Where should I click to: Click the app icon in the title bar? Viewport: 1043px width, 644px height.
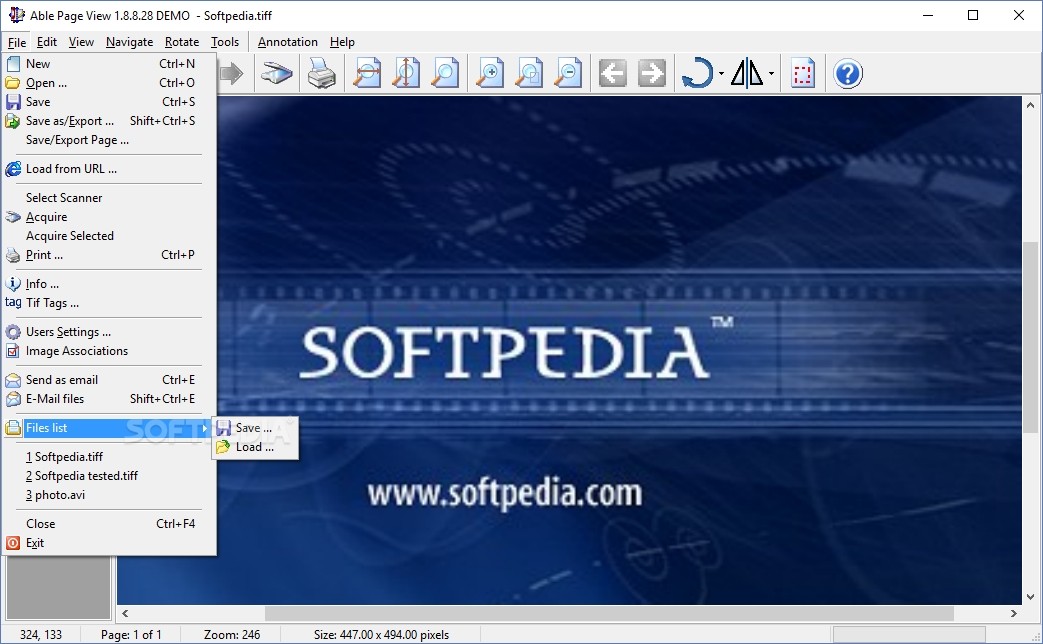pyautogui.click(x=16, y=15)
